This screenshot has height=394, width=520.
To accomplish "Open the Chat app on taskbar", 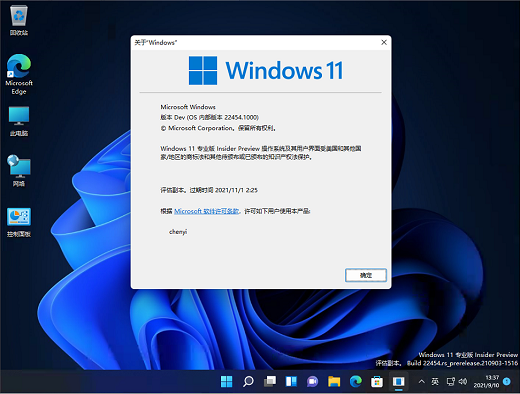I will click(312, 381).
